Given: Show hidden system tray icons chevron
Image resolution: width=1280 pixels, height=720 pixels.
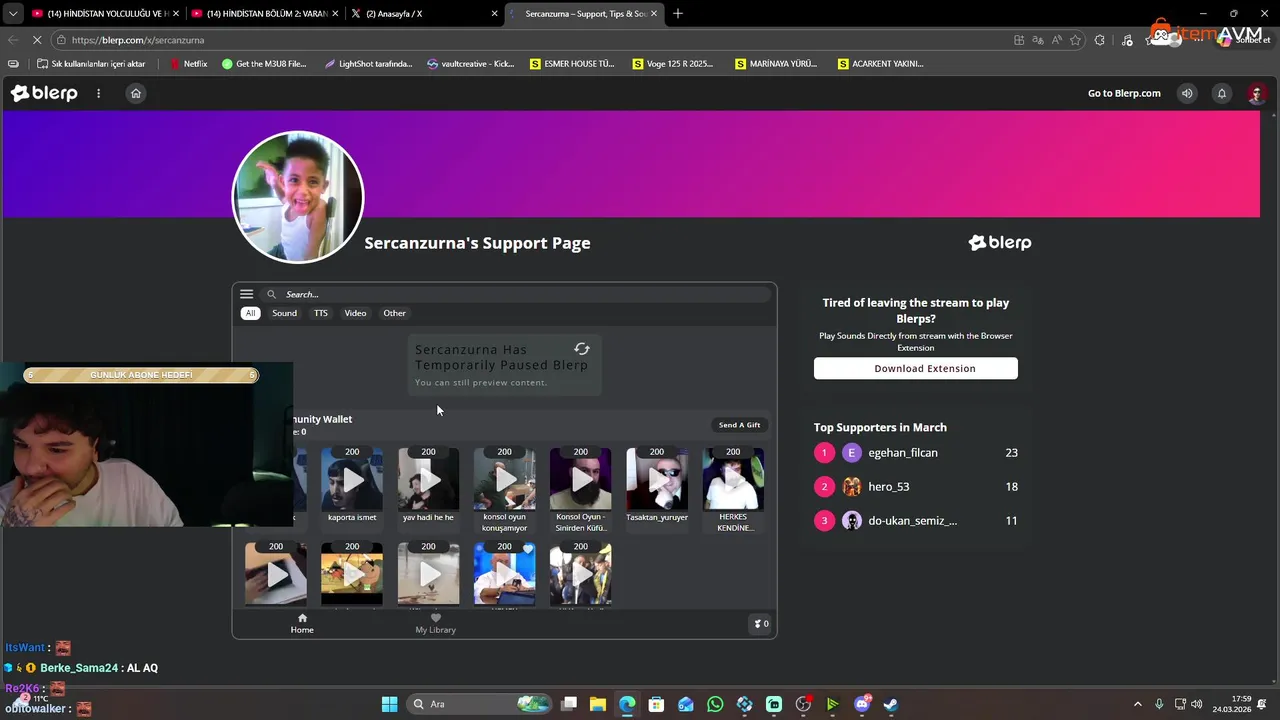Looking at the screenshot, I should (1137, 704).
